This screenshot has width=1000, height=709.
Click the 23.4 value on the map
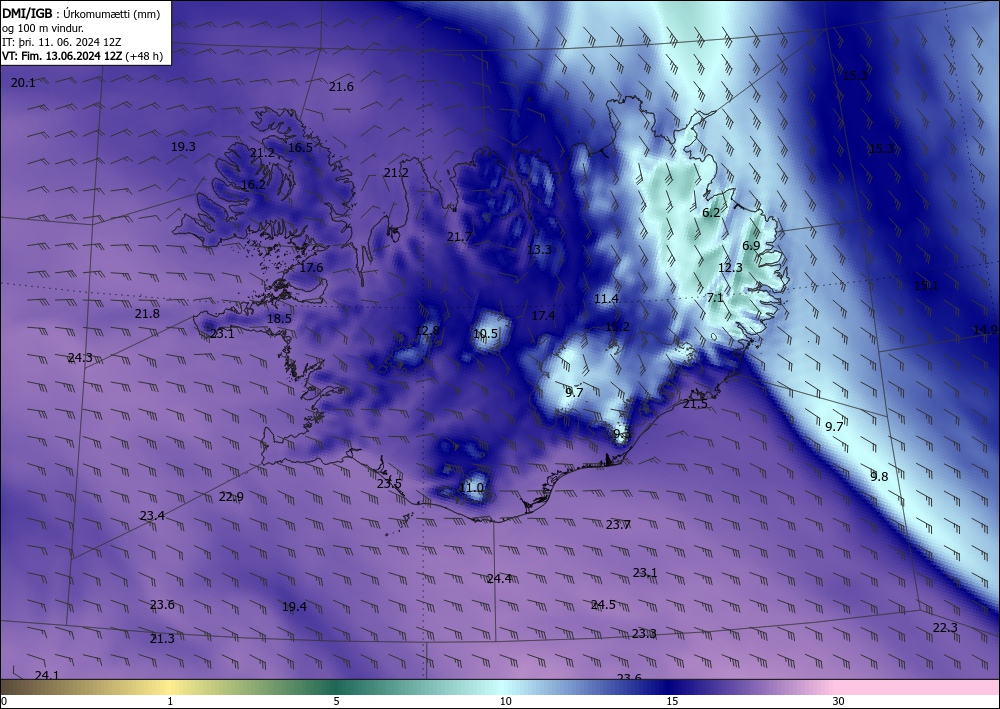(x=152, y=515)
